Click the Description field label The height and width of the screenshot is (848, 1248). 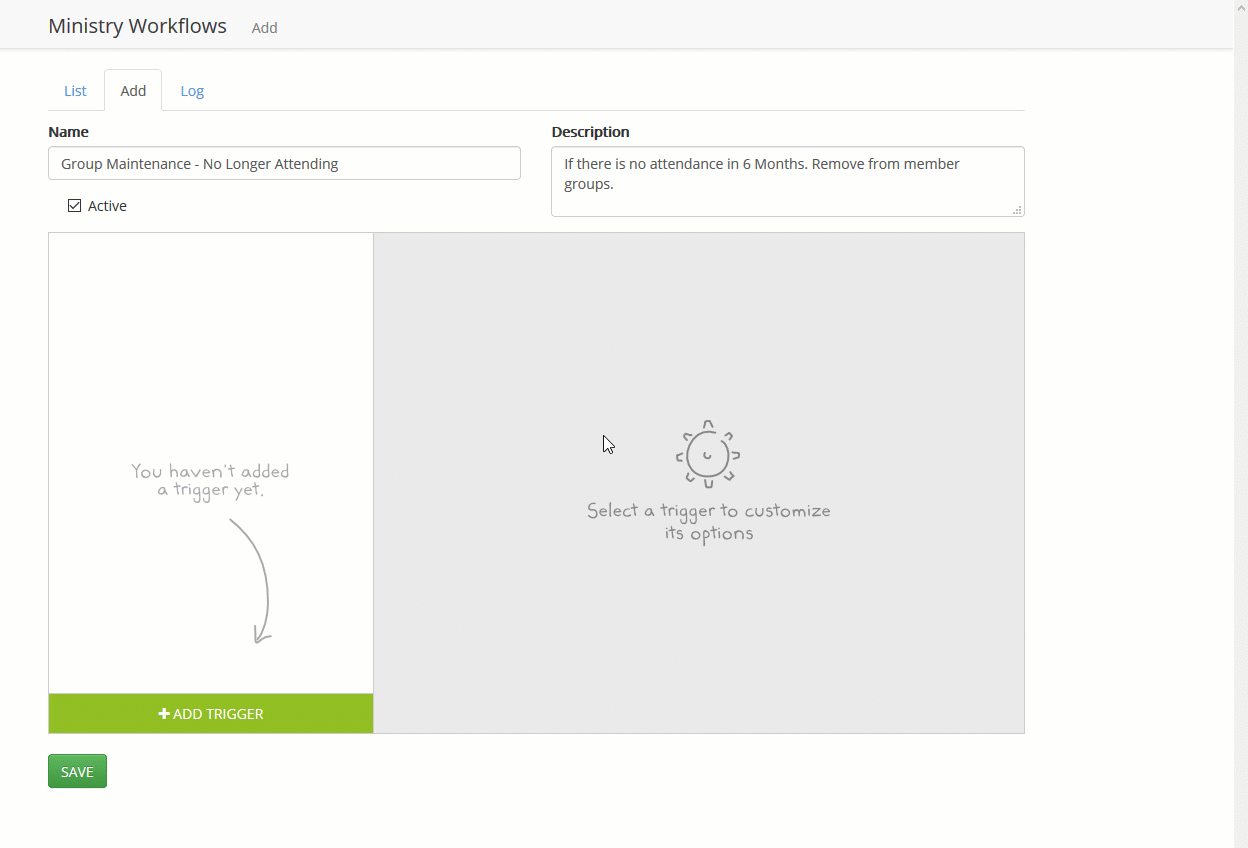click(590, 132)
